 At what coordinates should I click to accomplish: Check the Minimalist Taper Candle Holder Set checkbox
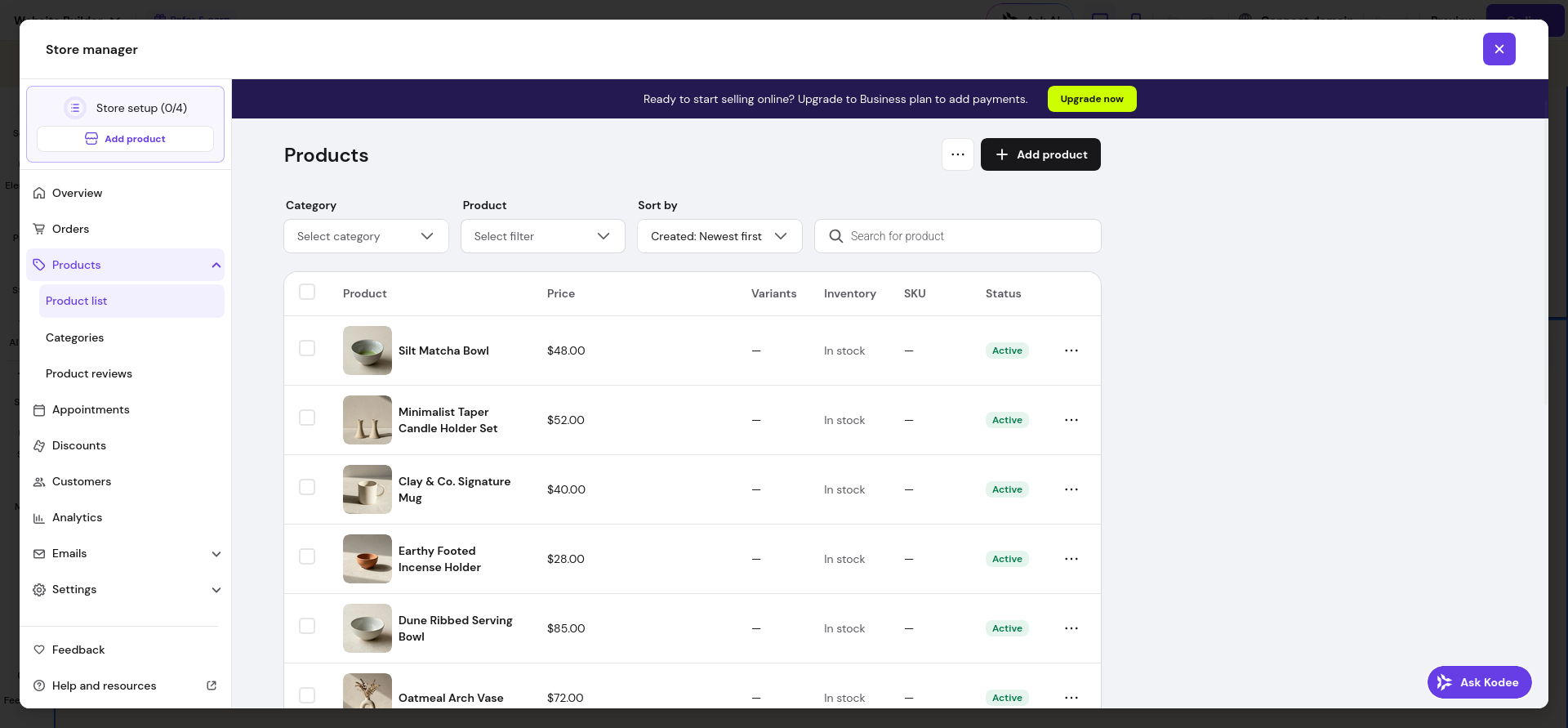click(307, 418)
